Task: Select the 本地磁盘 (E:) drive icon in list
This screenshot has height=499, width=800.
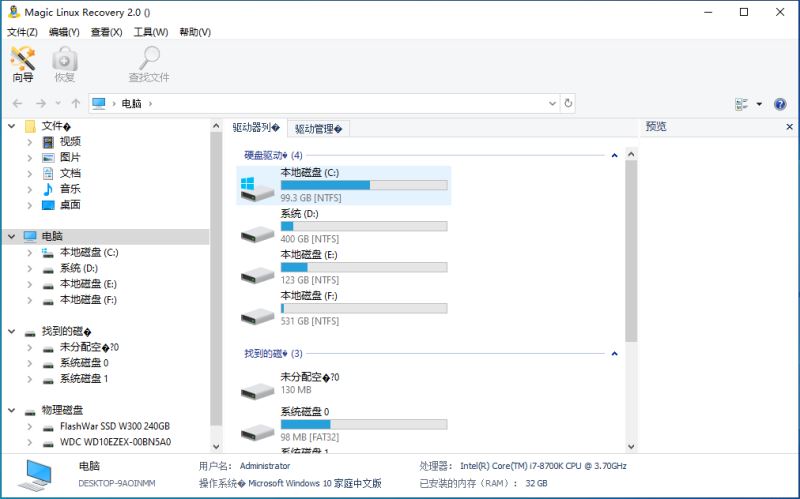Action: pyautogui.click(x=257, y=275)
